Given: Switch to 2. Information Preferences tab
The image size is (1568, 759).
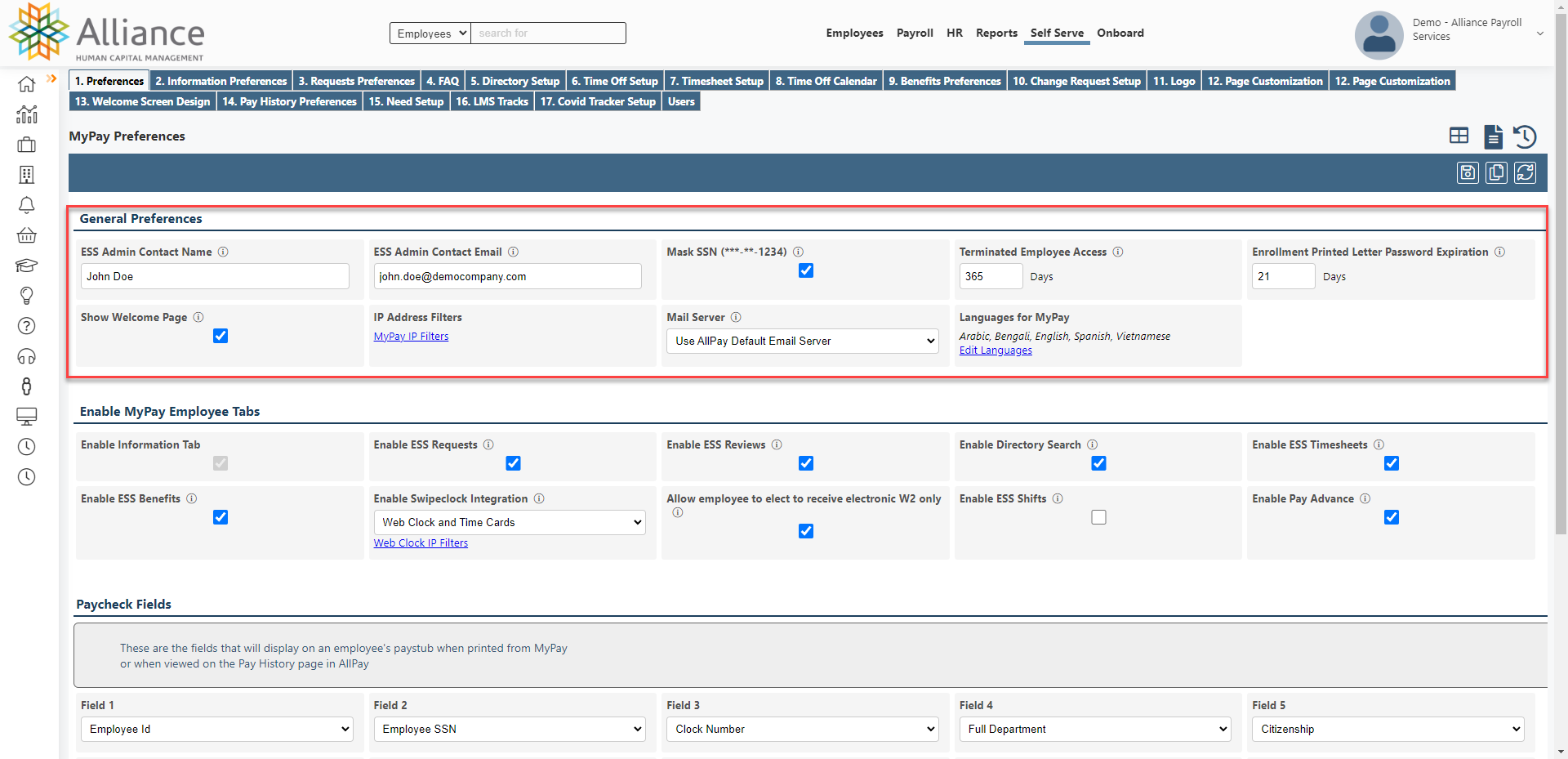Looking at the screenshot, I should pyautogui.click(x=221, y=81).
